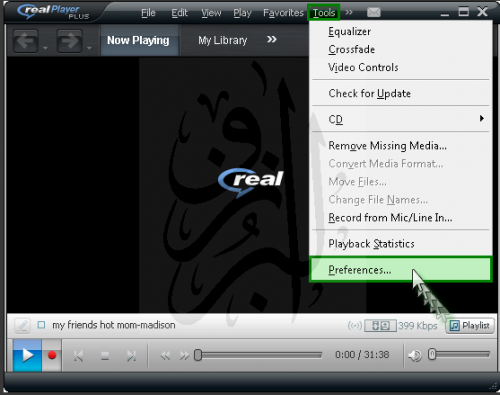Viewport: 500px width, 395px height.
Task: Switch to the My Library tab
Action: [x=222, y=40]
